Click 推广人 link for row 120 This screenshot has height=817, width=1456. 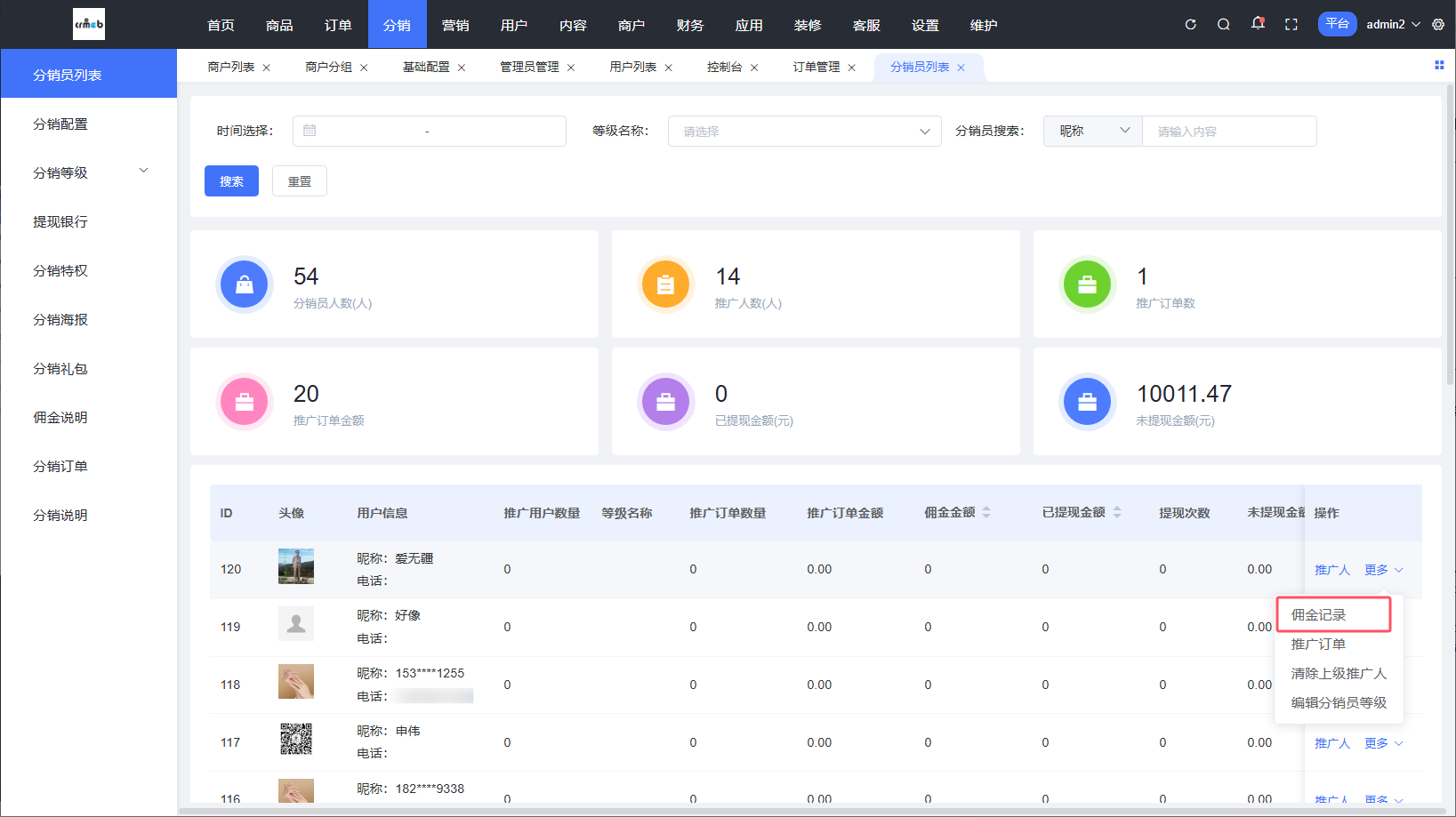(x=1332, y=570)
